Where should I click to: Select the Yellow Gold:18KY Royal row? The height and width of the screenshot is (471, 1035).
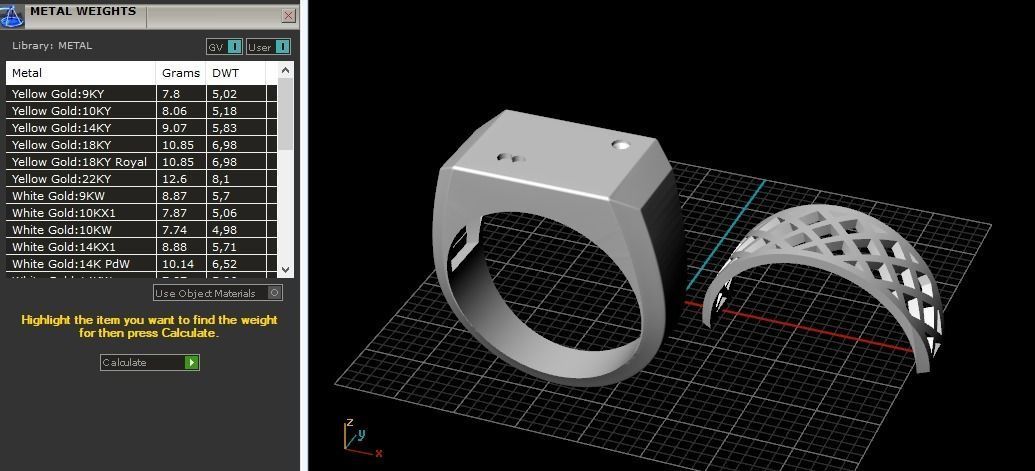(141, 162)
